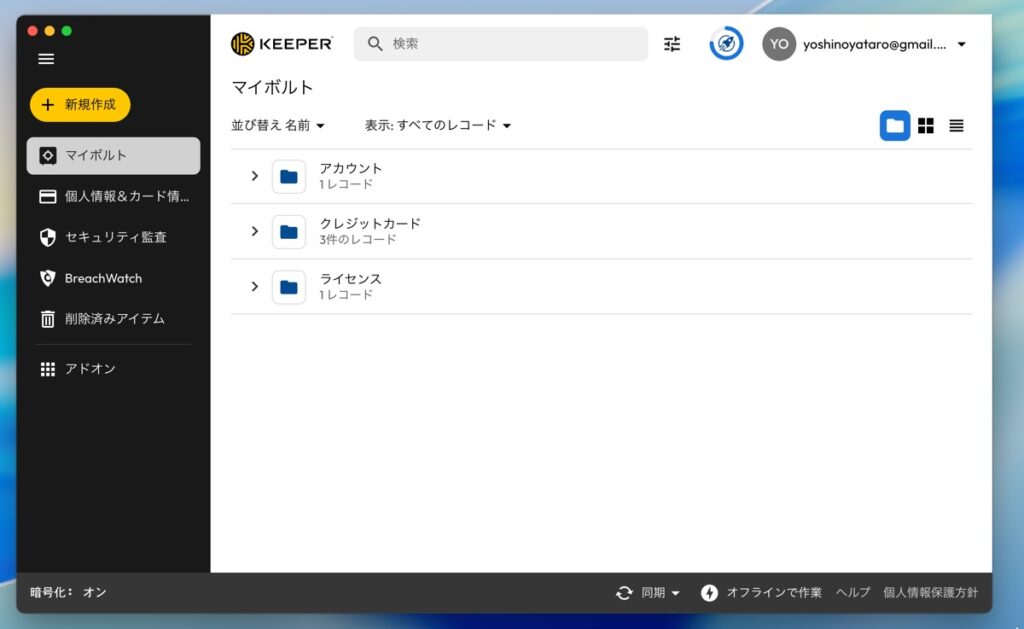
Task: Click the クレジットカード folder icon
Action: [289, 232]
